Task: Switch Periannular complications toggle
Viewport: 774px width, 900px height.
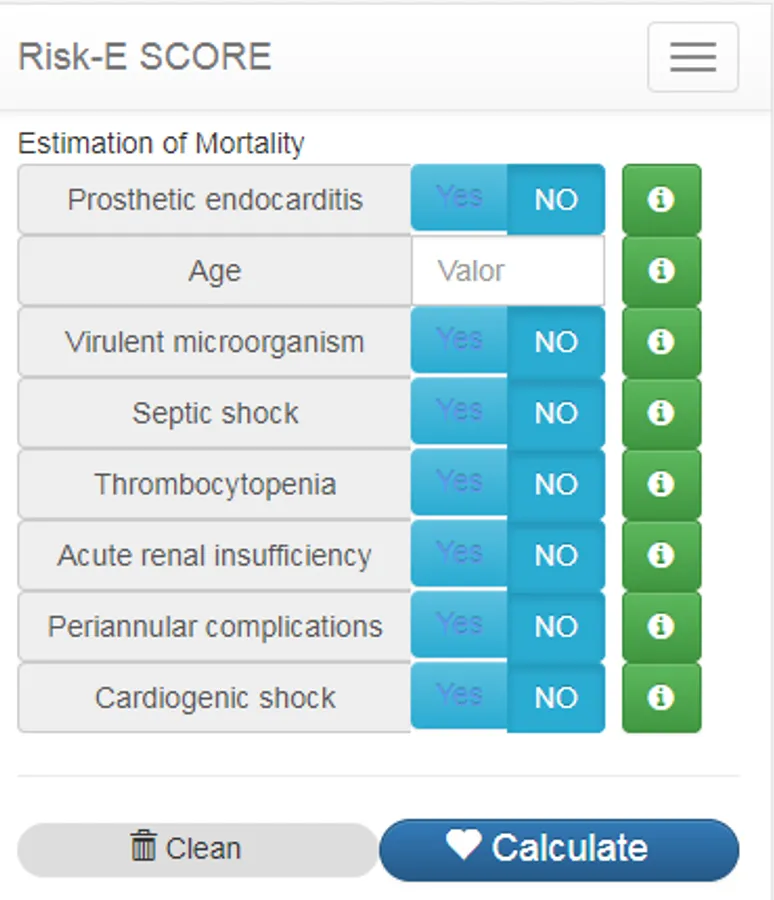Action: [508, 626]
